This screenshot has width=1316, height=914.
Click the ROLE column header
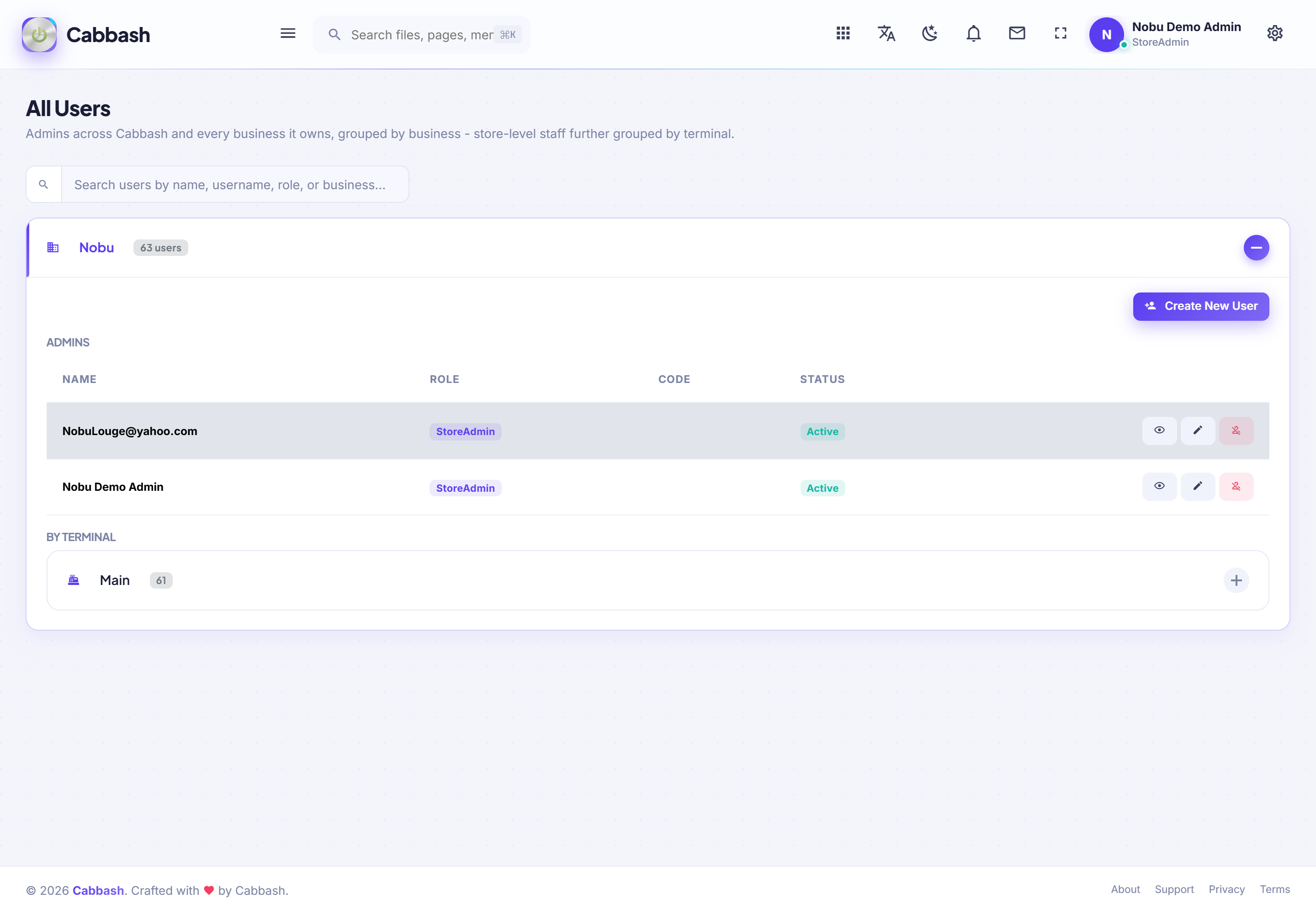click(x=445, y=379)
